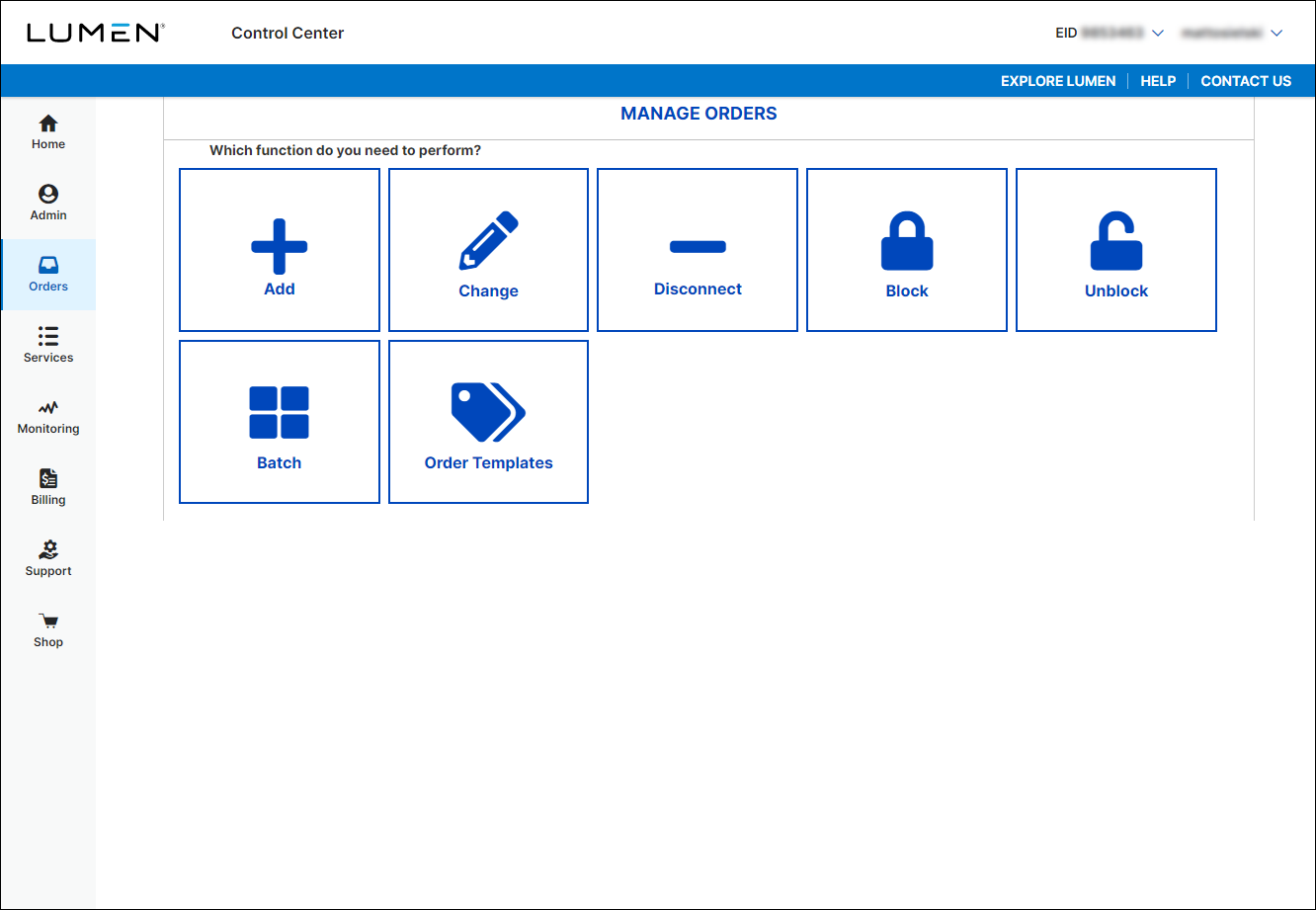Select the Change label text

coord(489,291)
